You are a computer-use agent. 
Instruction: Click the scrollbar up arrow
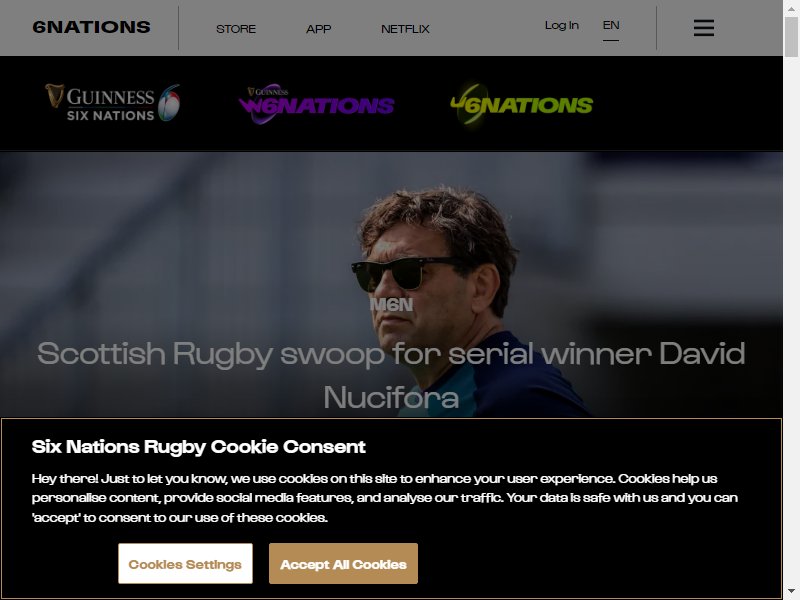click(x=791, y=8)
